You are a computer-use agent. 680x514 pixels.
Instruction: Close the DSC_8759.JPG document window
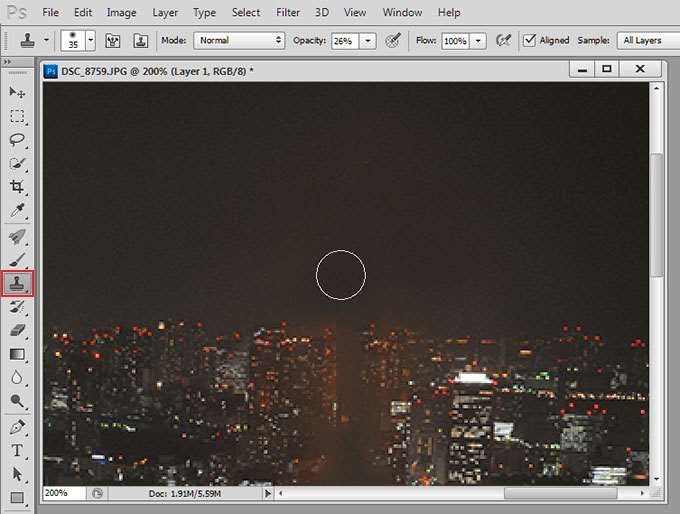pos(640,69)
